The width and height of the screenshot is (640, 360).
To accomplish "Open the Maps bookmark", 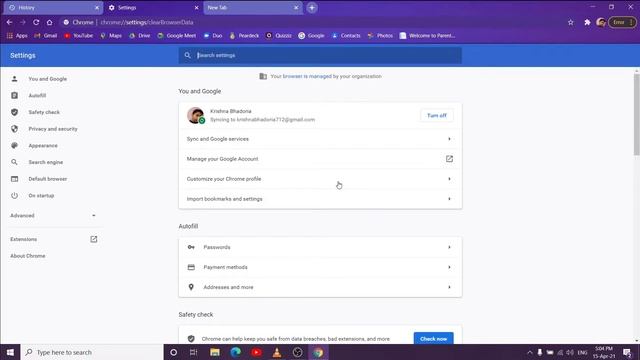I will (111, 36).
